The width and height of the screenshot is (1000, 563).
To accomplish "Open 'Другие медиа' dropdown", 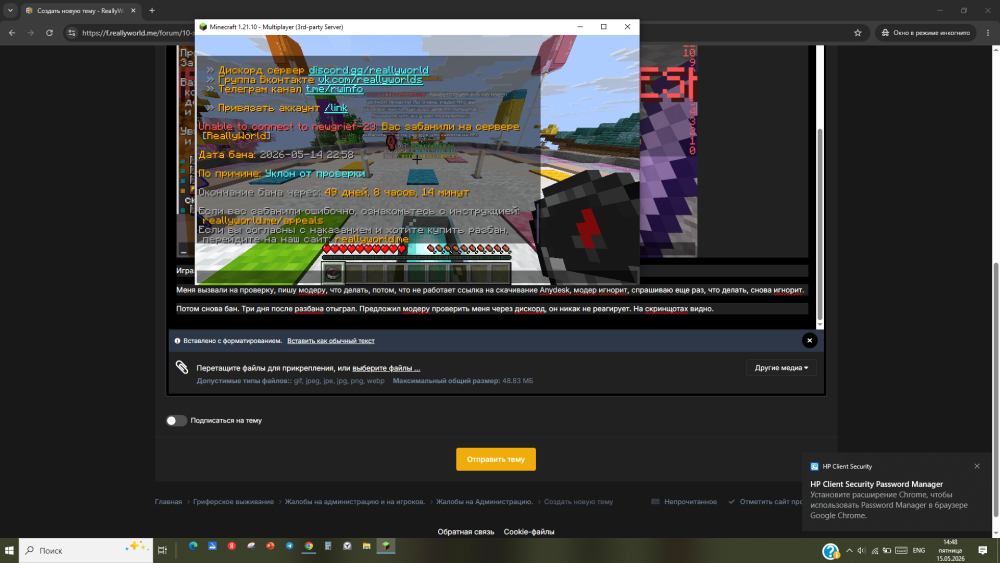I will [781, 368].
